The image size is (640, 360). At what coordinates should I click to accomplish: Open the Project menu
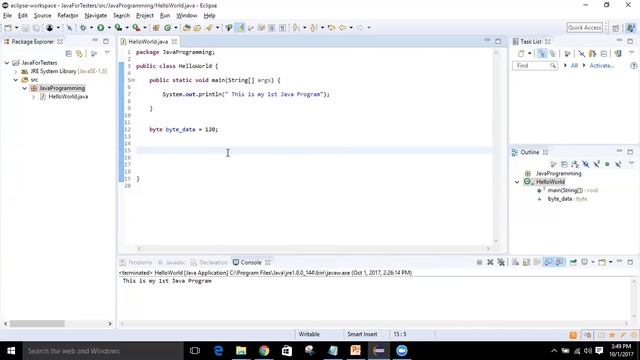tap(145, 16)
